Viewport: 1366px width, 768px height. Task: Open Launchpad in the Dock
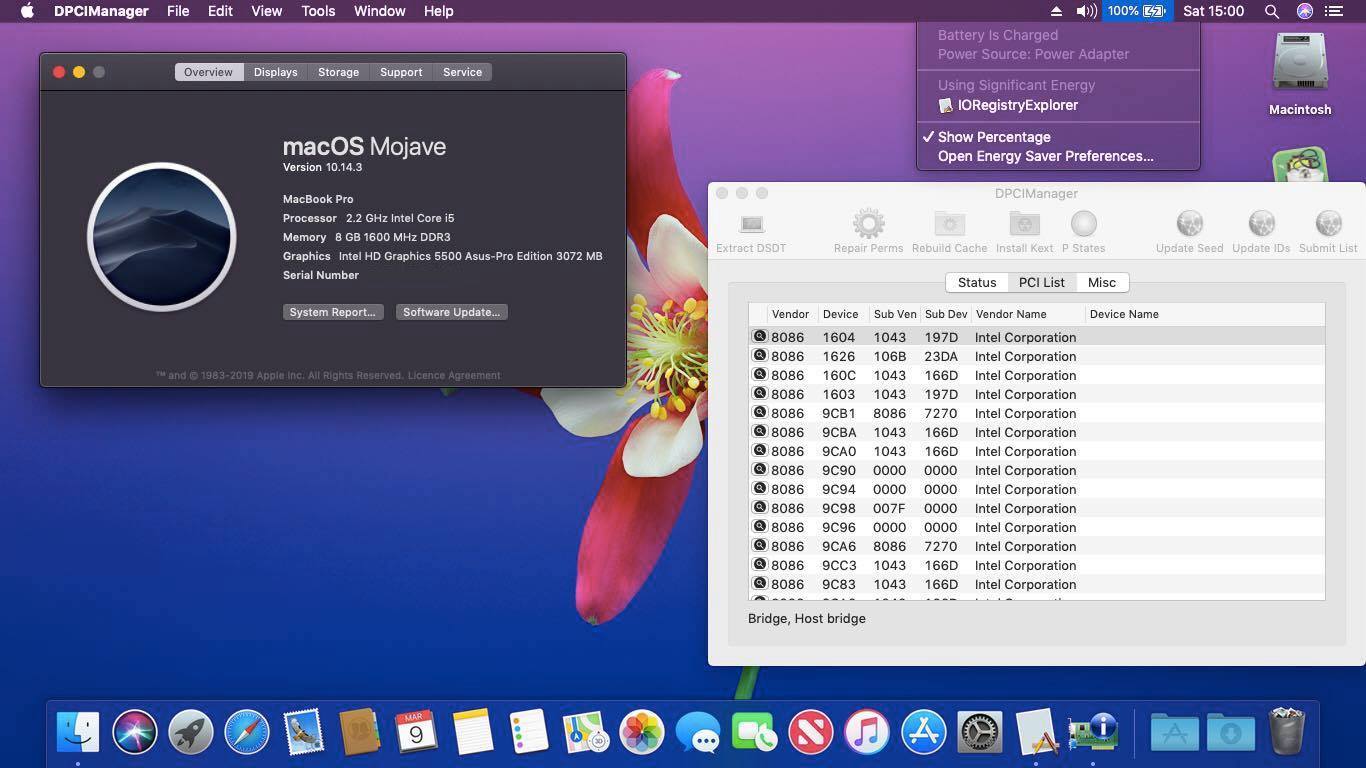(x=190, y=733)
